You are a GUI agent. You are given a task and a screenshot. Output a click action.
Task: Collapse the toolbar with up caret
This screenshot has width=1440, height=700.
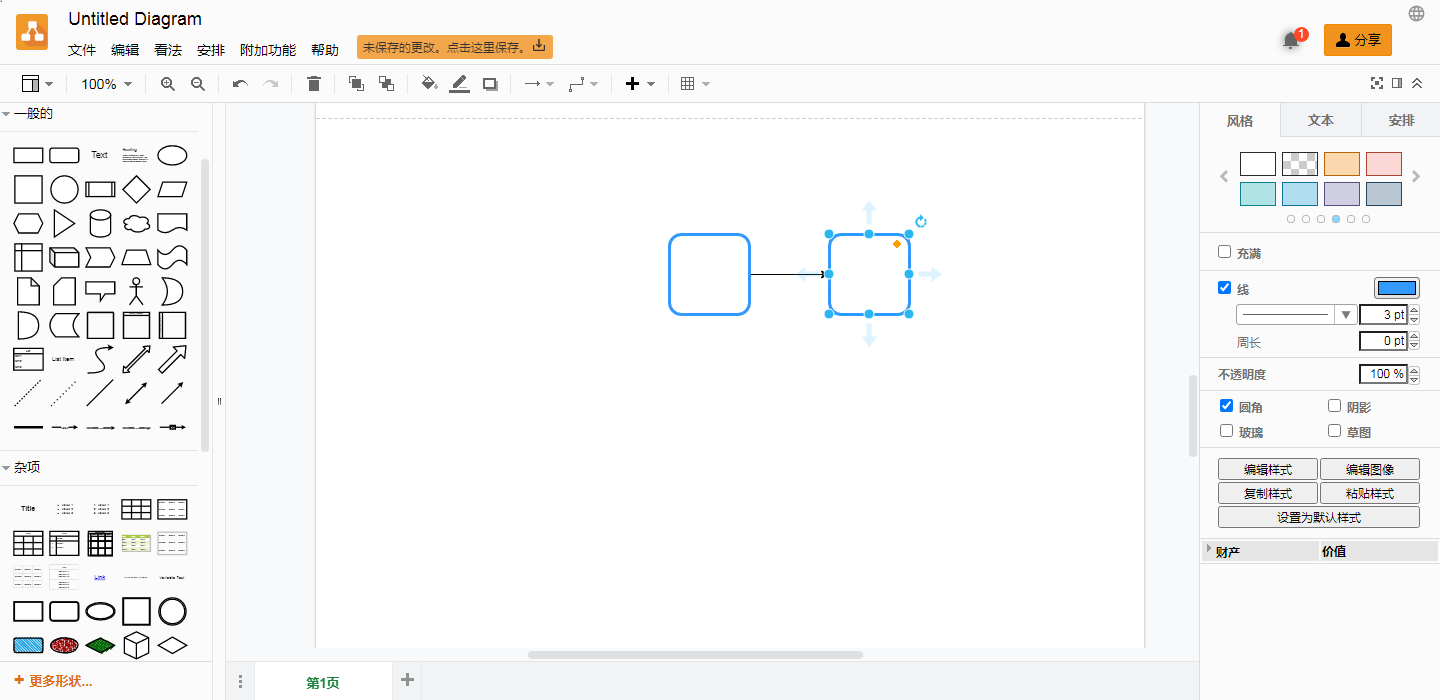[x=1418, y=83]
